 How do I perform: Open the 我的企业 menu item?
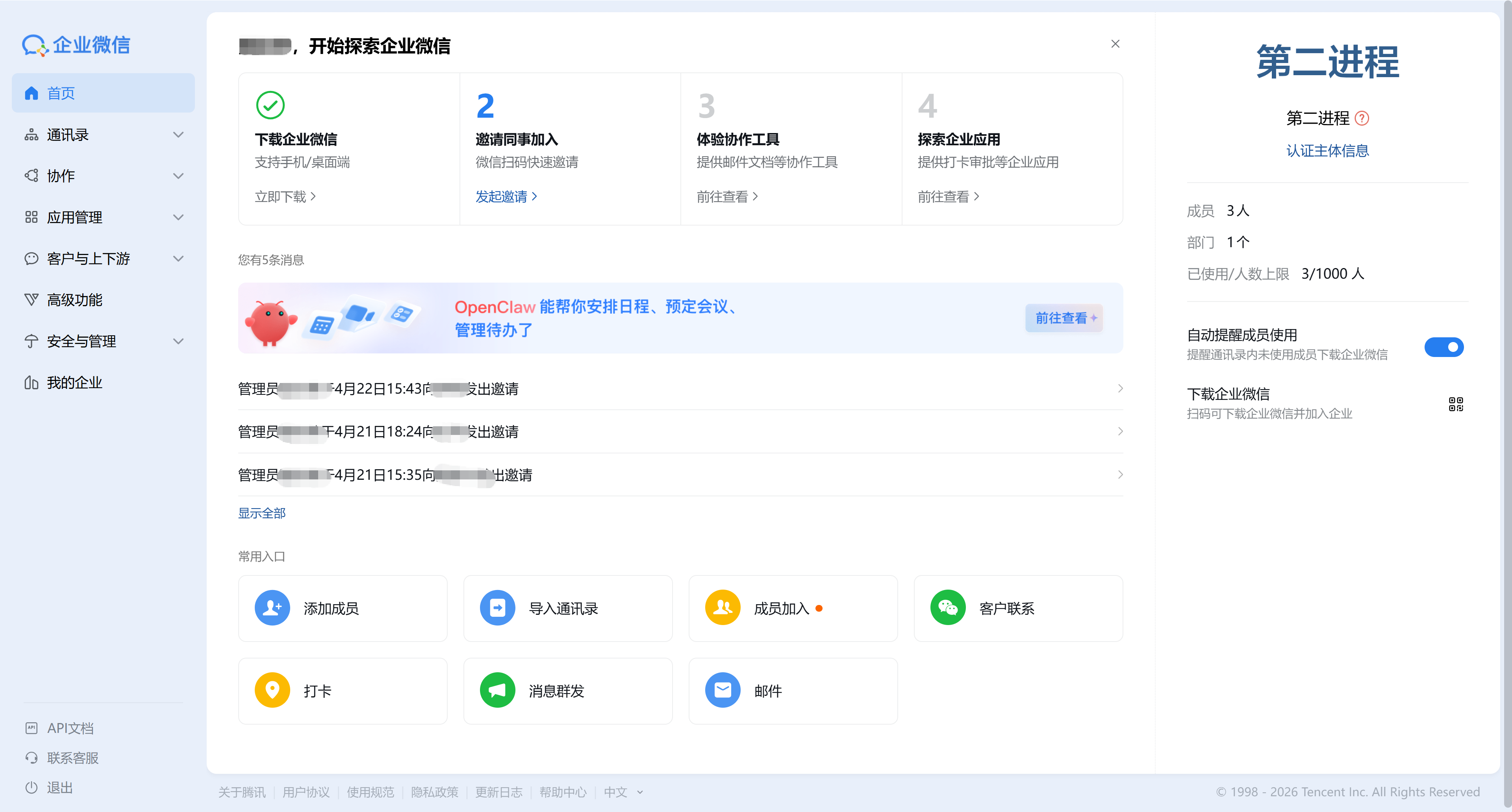pos(103,383)
